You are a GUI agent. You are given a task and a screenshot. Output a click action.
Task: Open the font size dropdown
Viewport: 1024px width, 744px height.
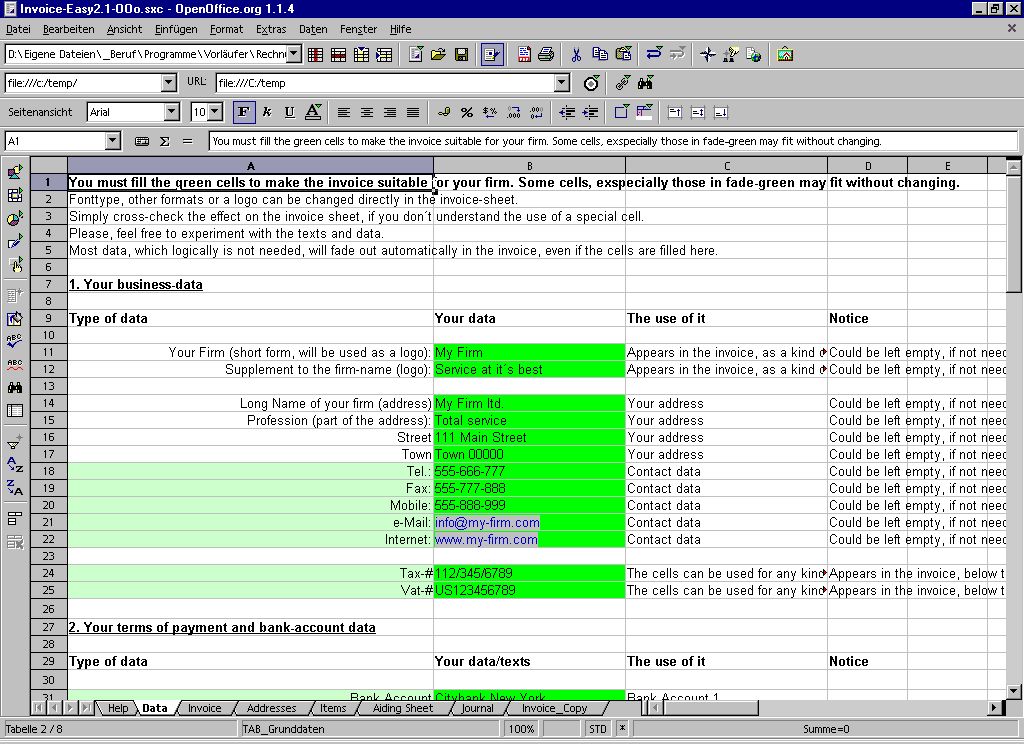[x=215, y=112]
